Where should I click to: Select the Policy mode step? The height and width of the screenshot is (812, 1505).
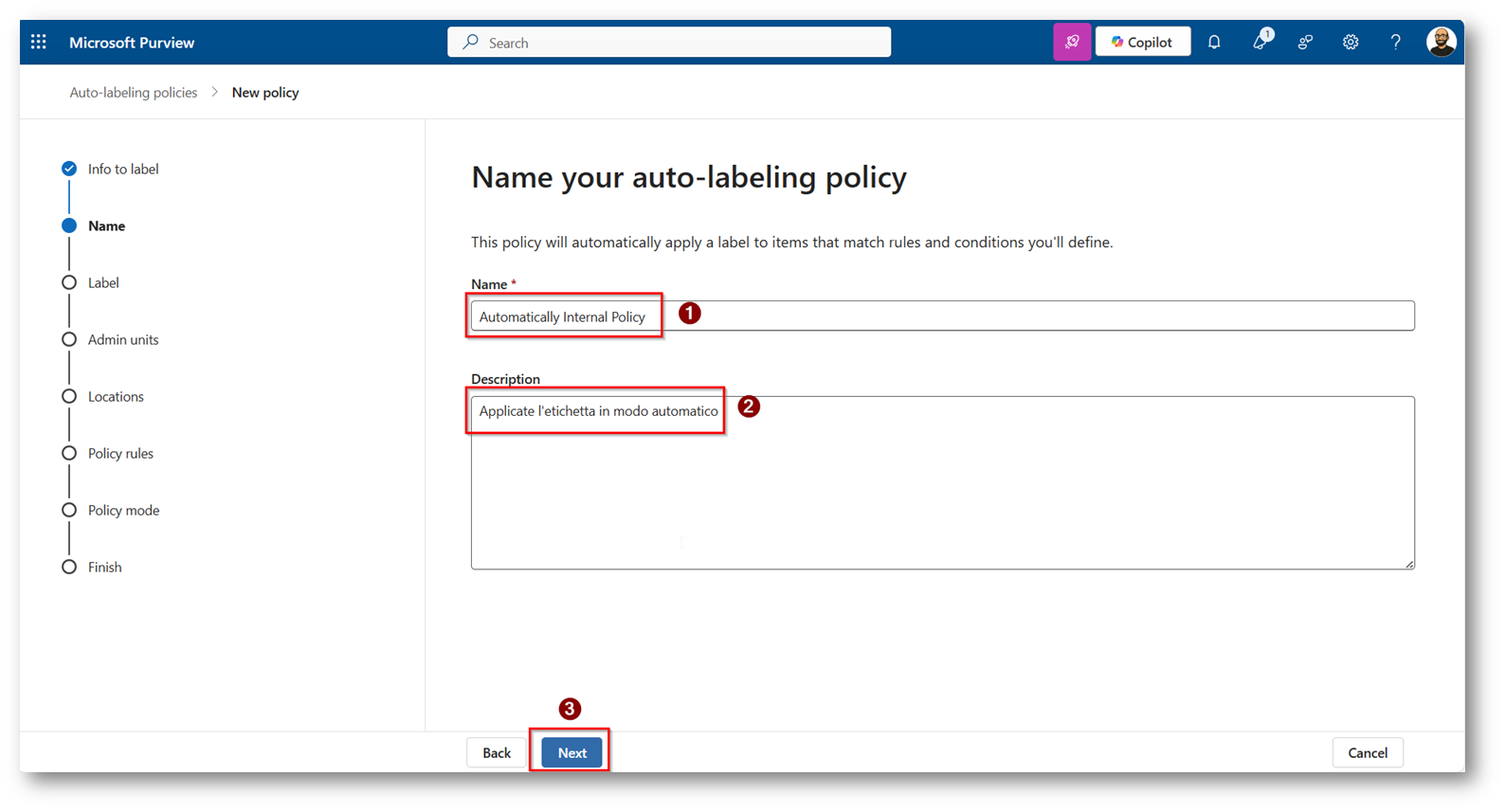[x=123, y=511]
